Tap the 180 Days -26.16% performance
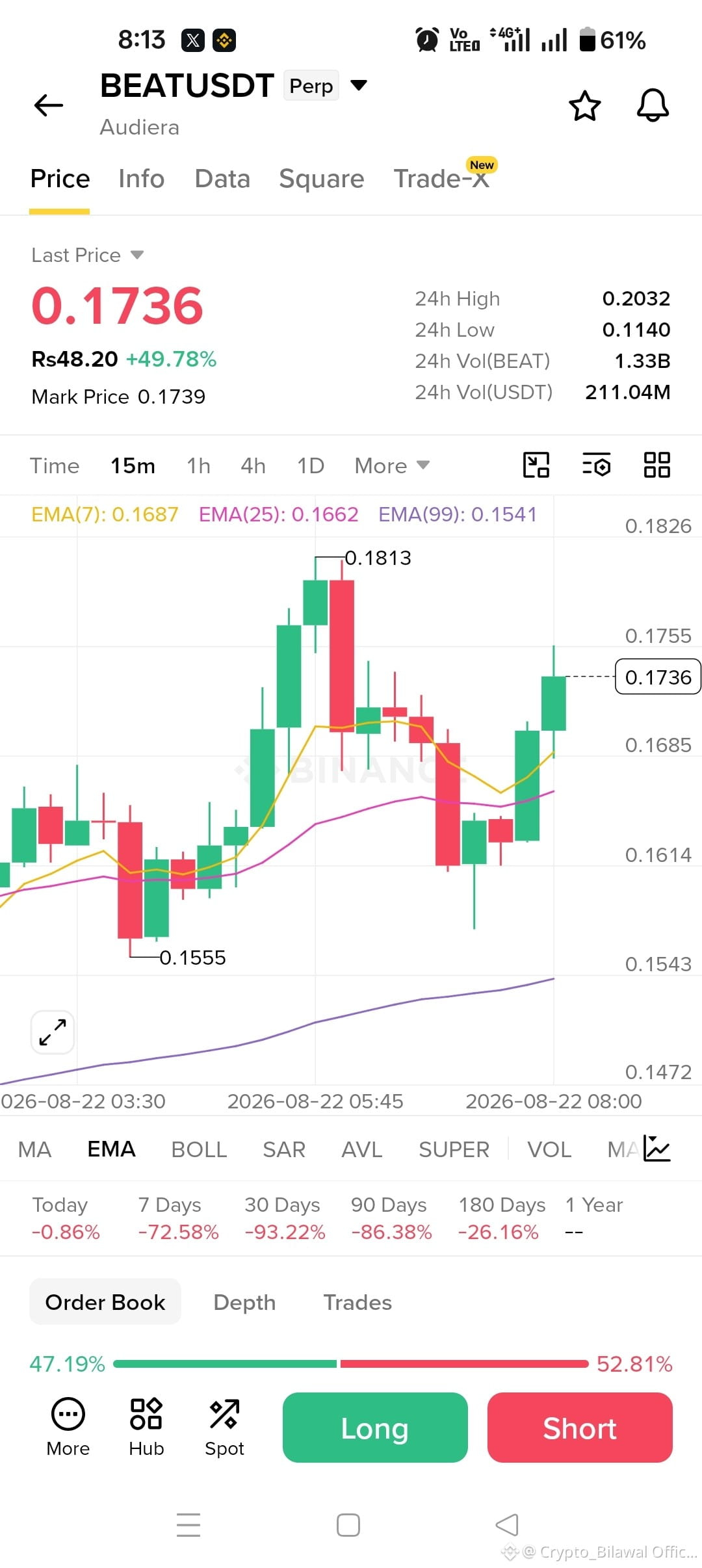This screenshot has width=702, height=1568. pyautogui.click(x=502, y=1218)
